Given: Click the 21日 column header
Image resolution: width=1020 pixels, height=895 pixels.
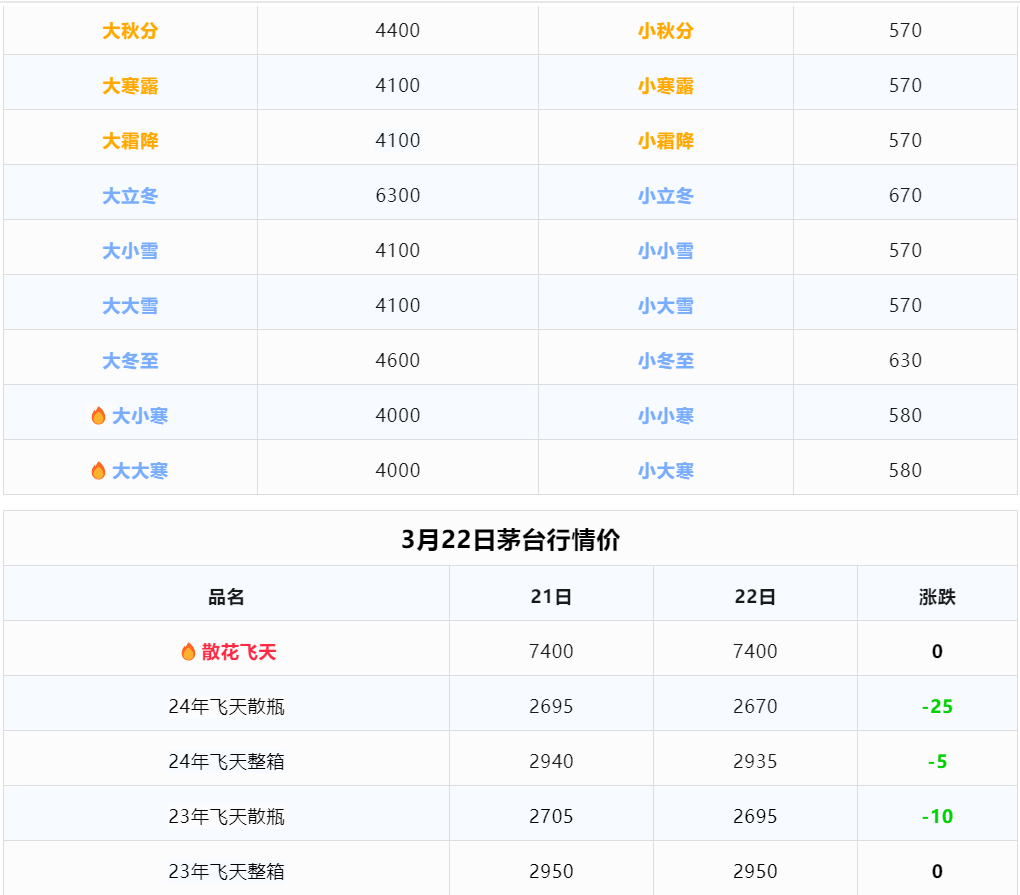Looking at the screenshot, I should coord(551,597).
